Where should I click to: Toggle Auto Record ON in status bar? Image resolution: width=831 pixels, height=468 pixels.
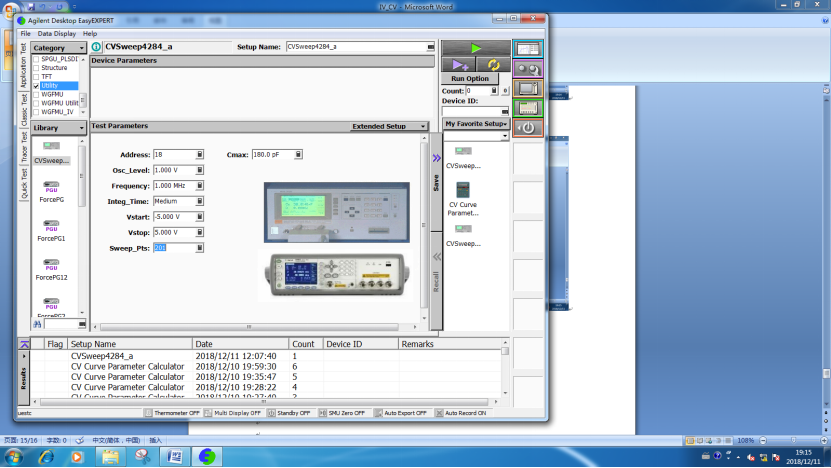[461, 413]
